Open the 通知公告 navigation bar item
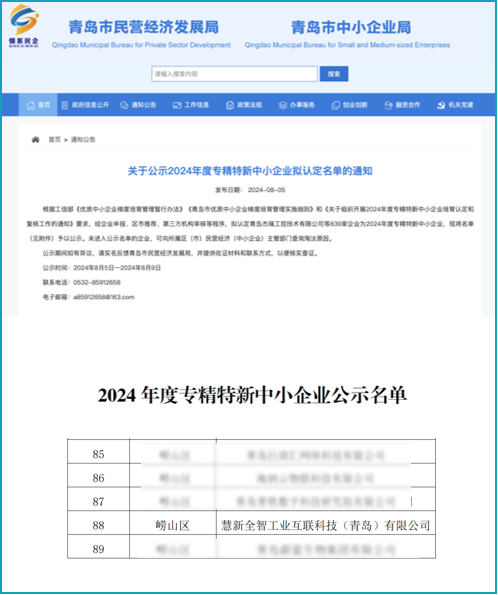Image resolution: width=498 pixels, height=595 pixels. coord(138,105)
